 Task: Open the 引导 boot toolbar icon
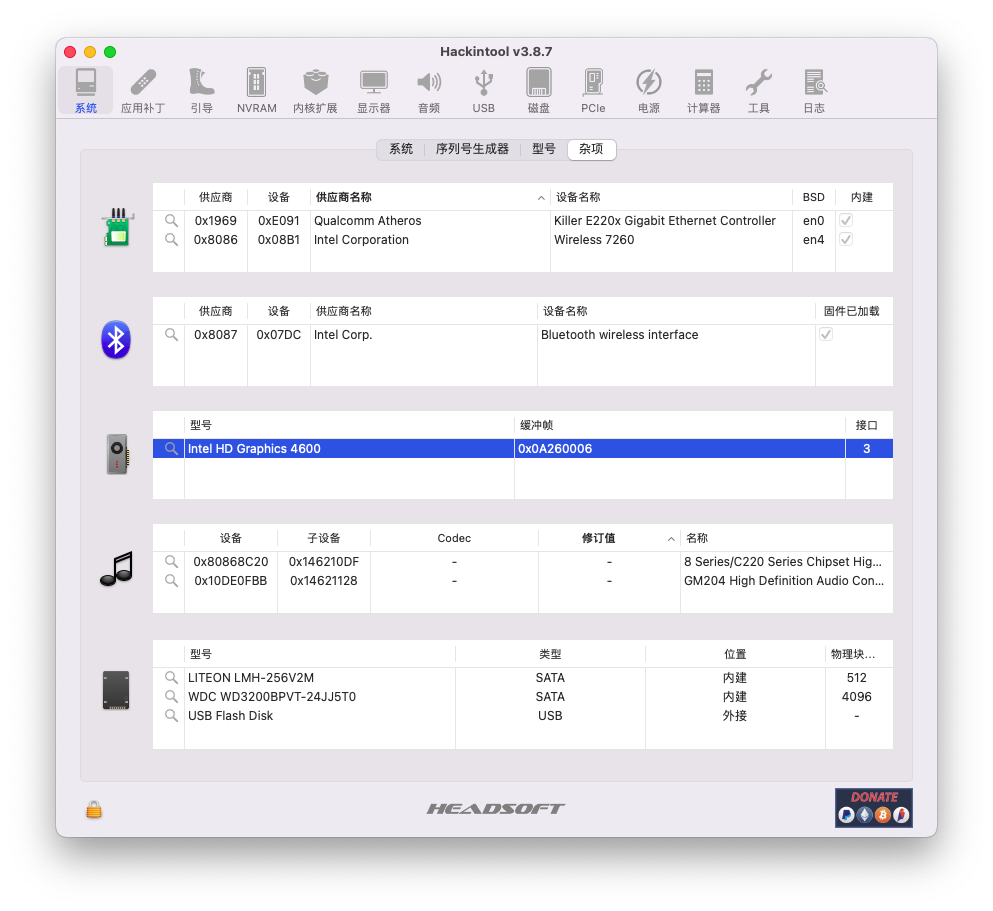click(201, 91)
